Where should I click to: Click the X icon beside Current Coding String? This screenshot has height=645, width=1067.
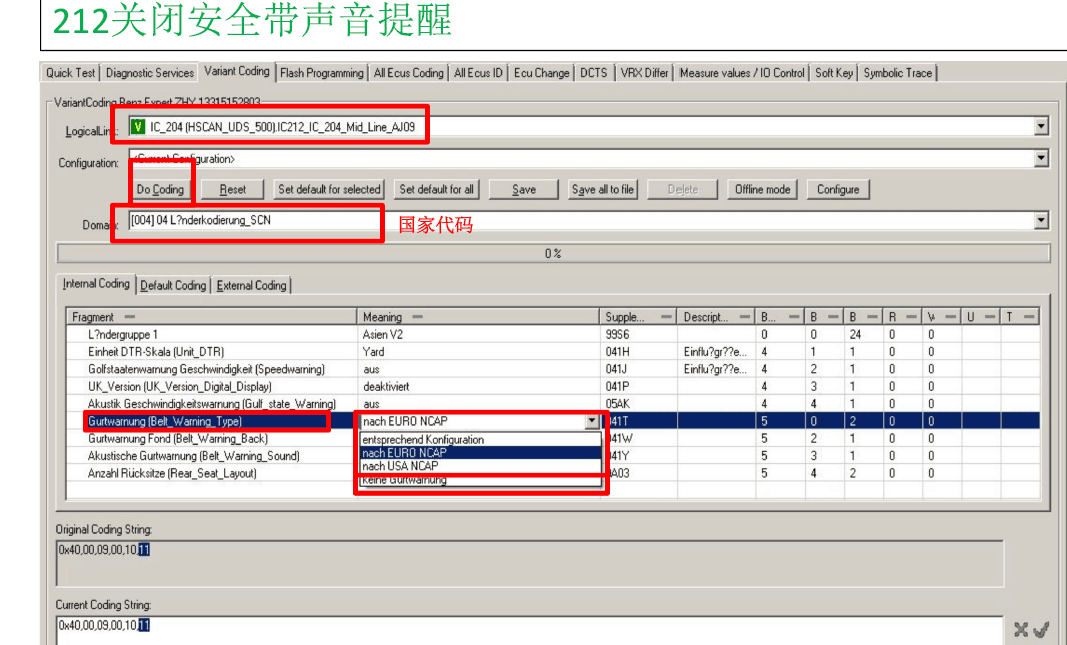point(1021,629)
